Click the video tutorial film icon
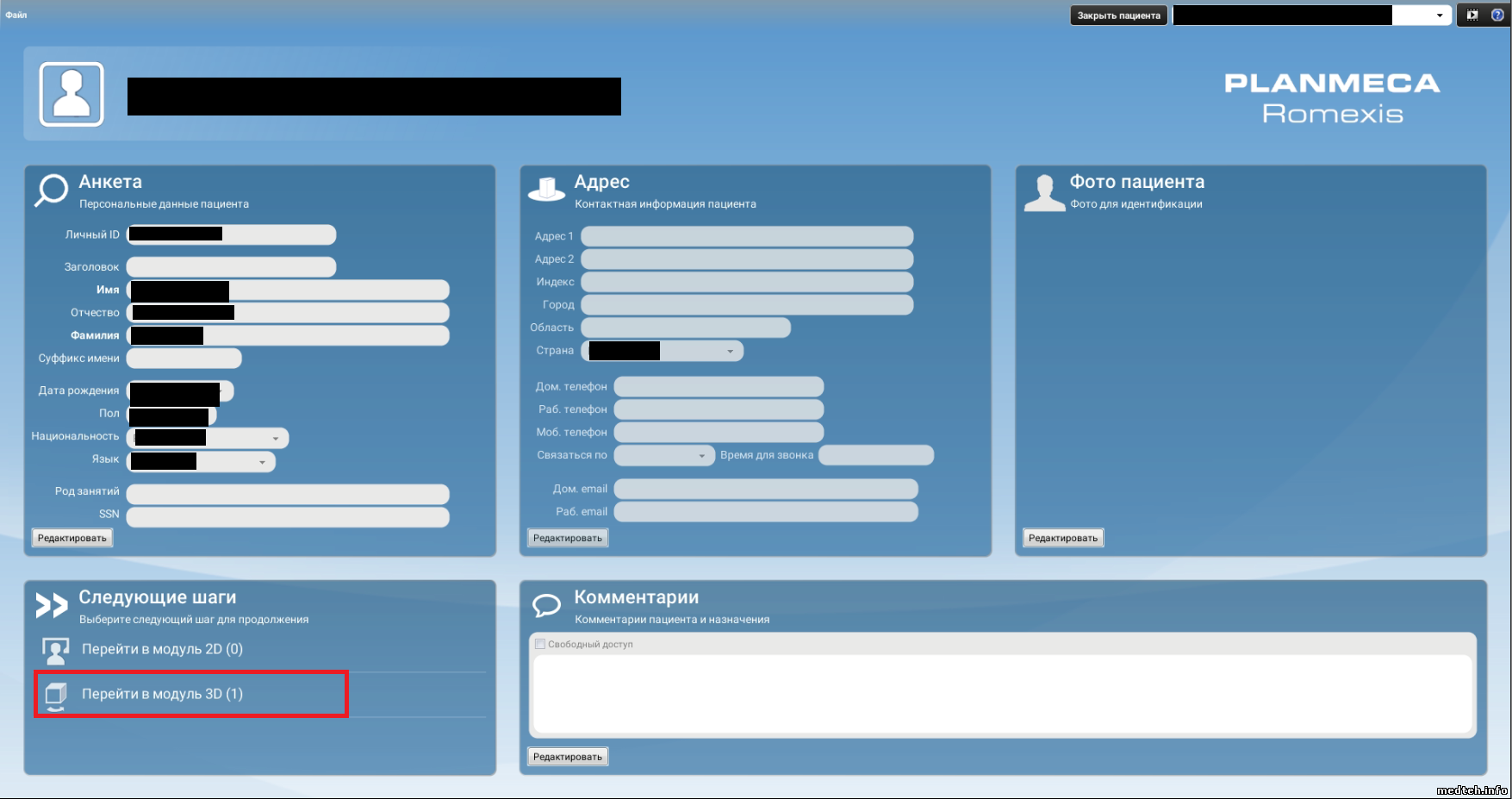This screenshot has height=799, width=1512. pyautogui.click(x=1472, y=15)
